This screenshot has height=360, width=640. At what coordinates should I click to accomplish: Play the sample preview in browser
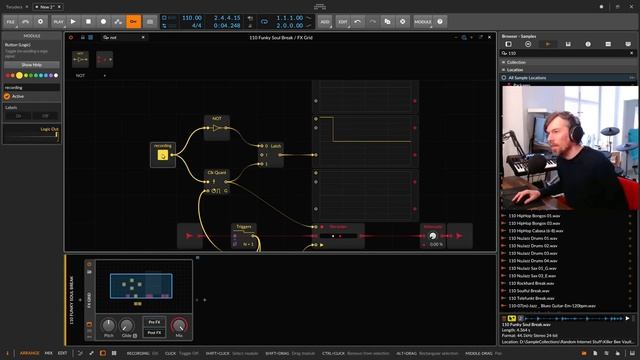pyautogui.click(x=627, y=318)
